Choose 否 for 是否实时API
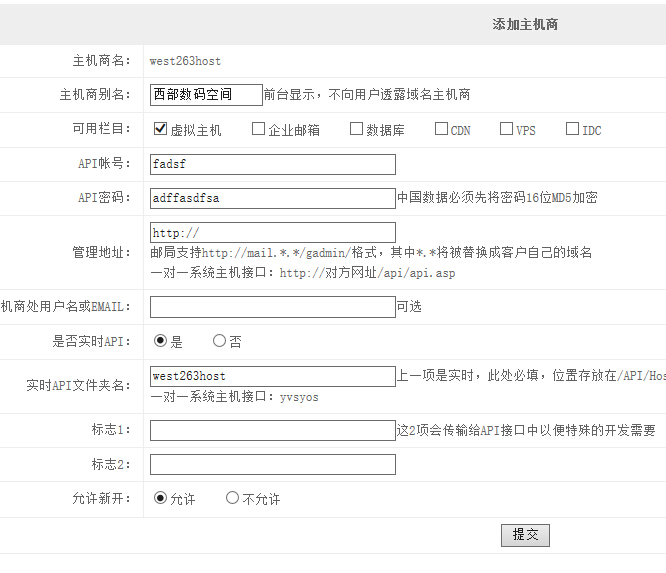Screen dimensions: 666x573 219,341
